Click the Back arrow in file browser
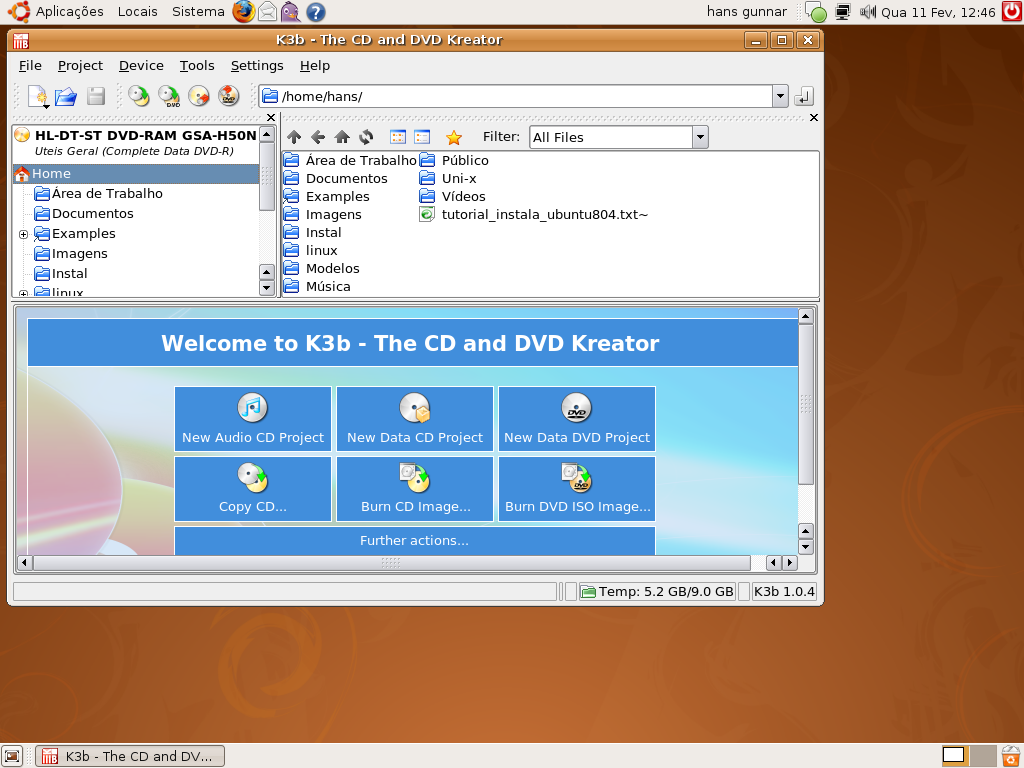This screenshot has width=1024, height=768. tap(318, 137)
